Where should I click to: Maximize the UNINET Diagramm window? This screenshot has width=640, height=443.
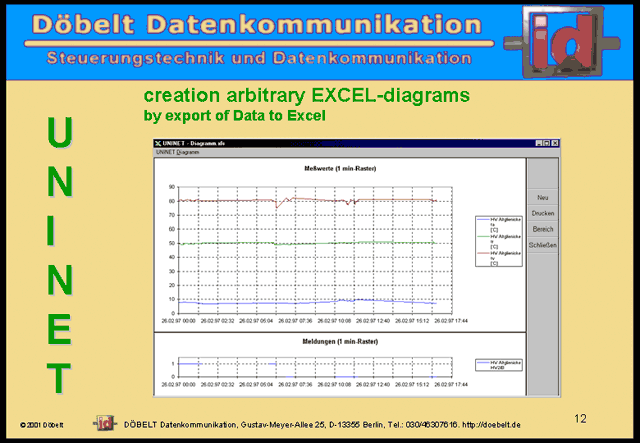(547, 143)
